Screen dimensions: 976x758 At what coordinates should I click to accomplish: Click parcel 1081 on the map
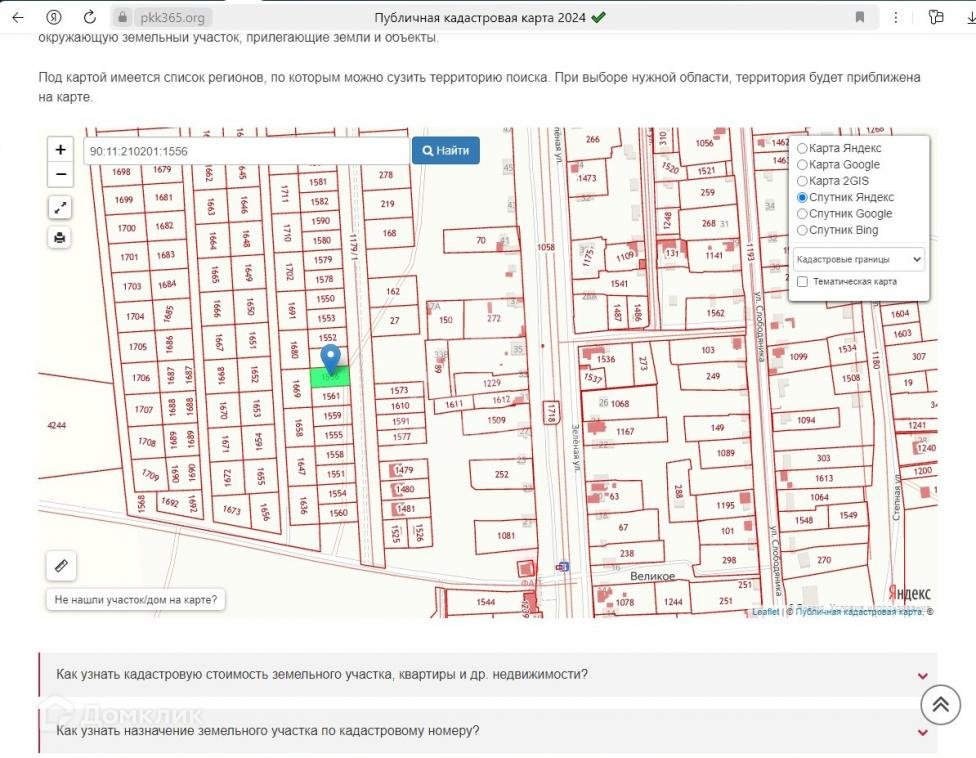506,536
